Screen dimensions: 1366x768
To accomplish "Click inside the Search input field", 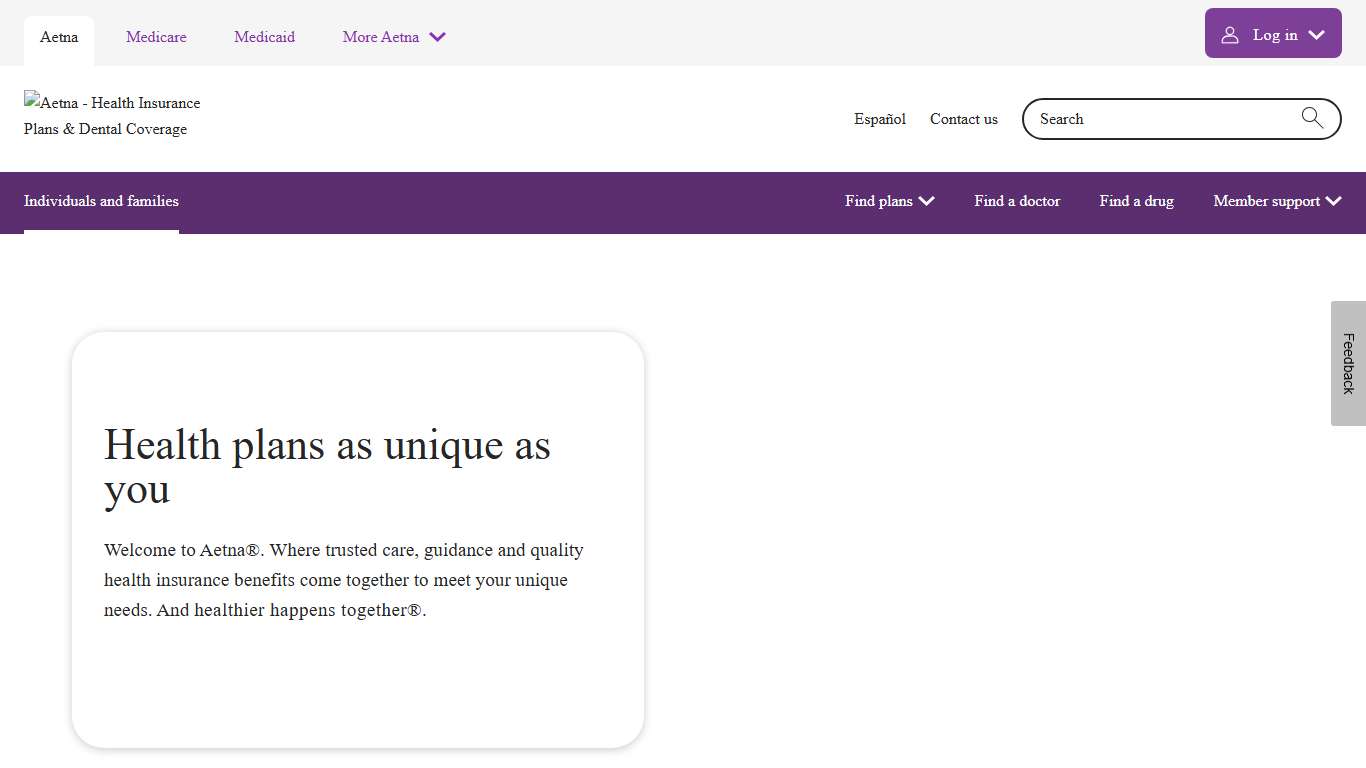I will point(1150,118).
